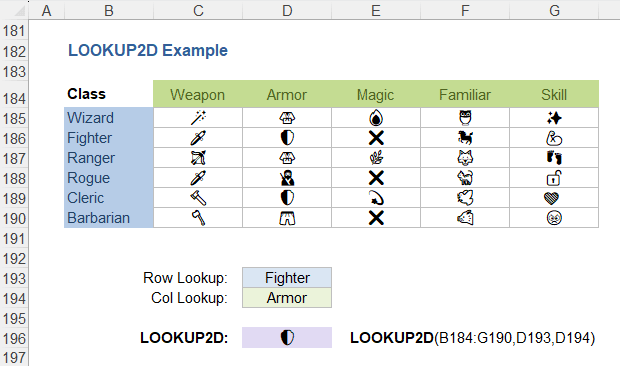Click the LOOKUP2D shield result cell
The image size is (620, 366).
click(287, 338)
